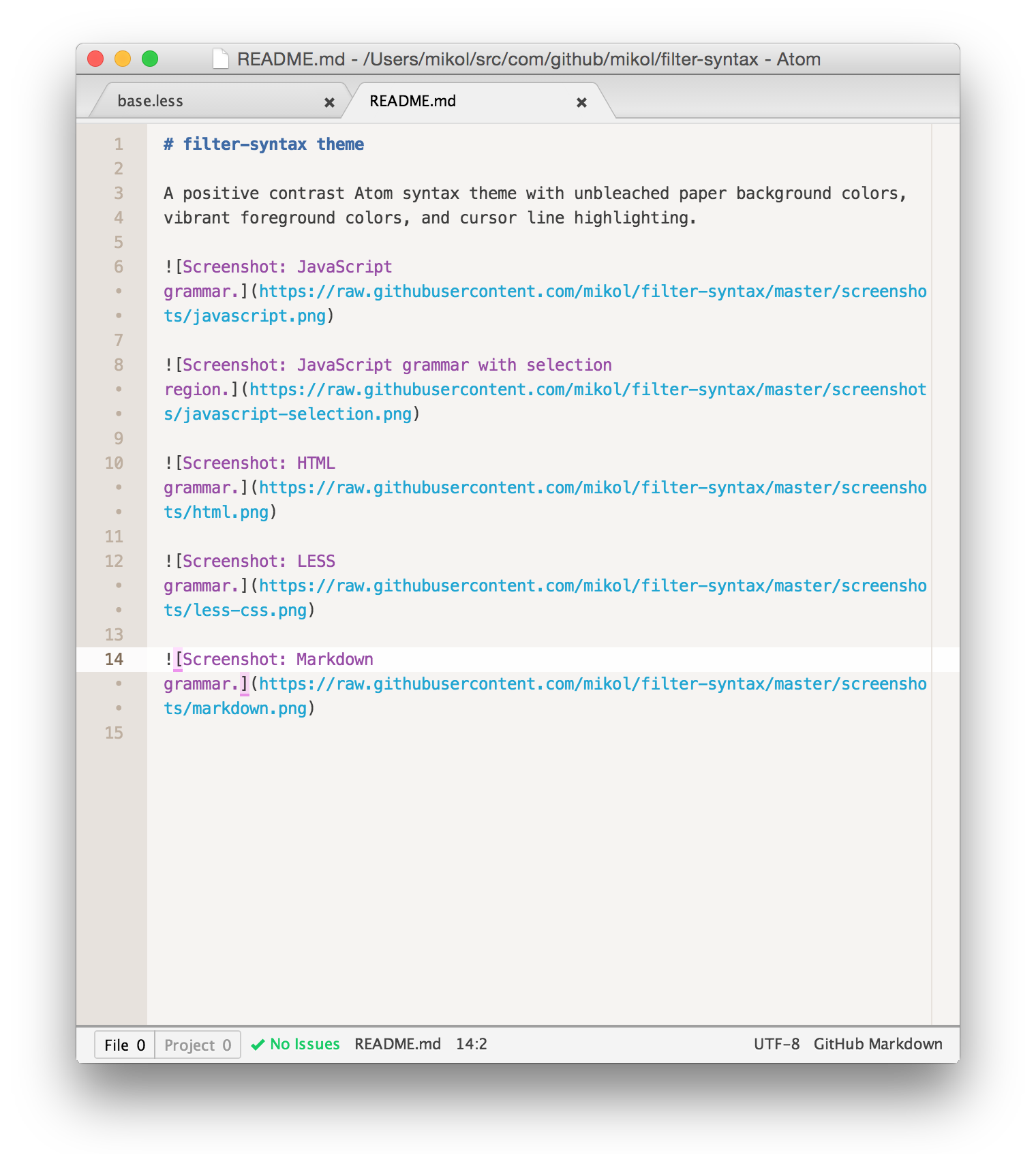The height and width of the screenshot is (1172, 1036).
Task: Click the text 'vibrant foreground colors'
Action: [x=283, y=217]
